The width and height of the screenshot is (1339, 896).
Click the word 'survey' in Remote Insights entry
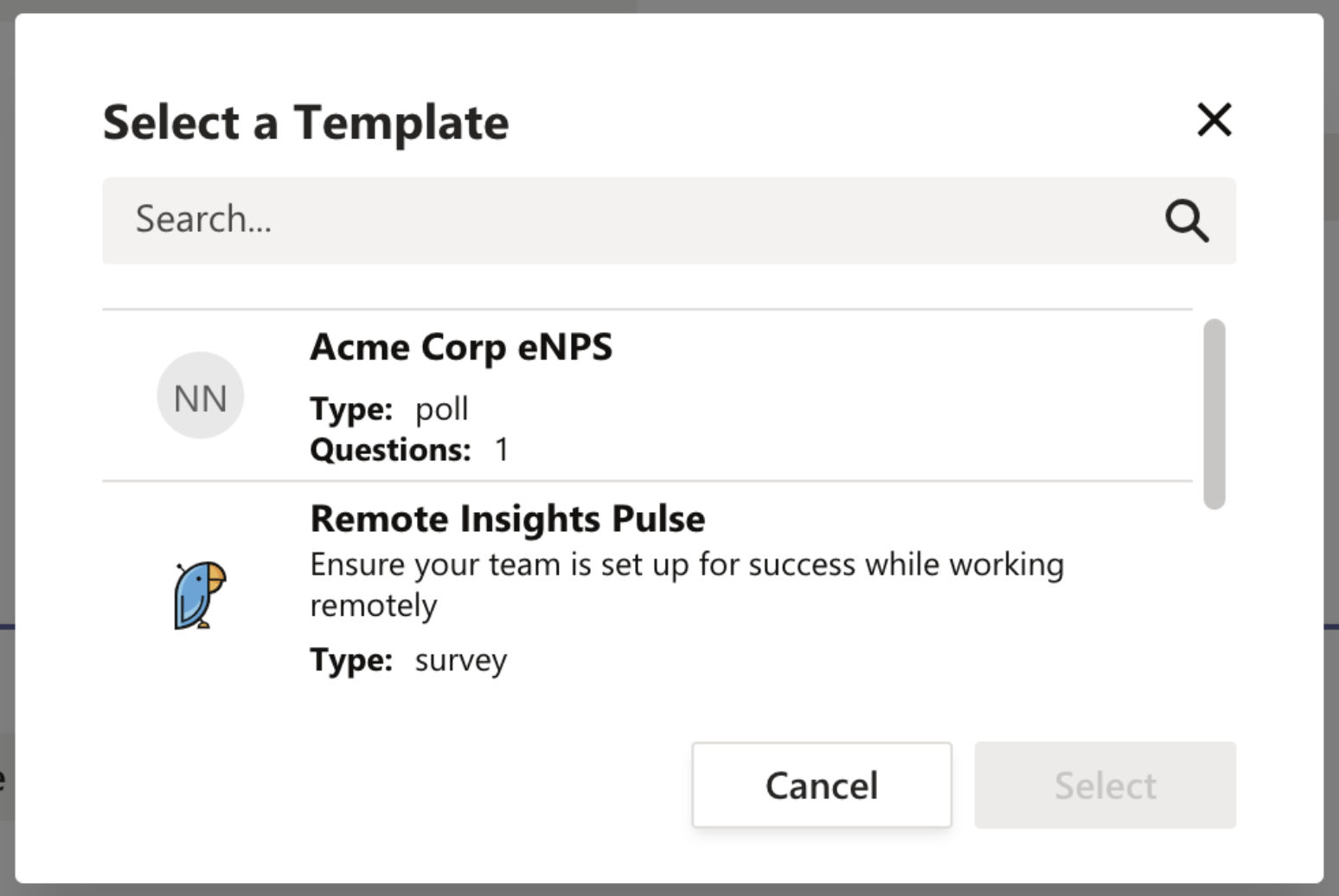[x=461, y=662]
